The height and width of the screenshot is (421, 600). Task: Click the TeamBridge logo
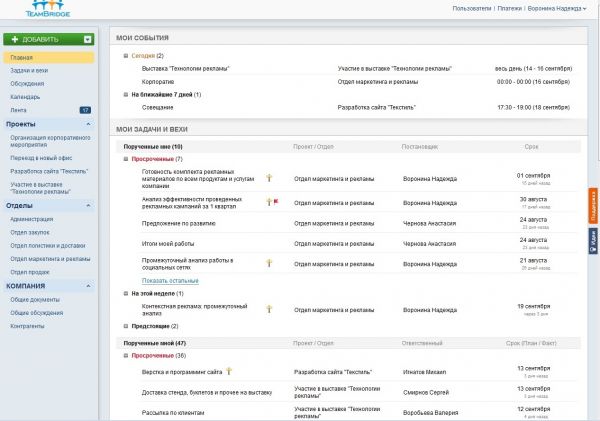(48, 8)
